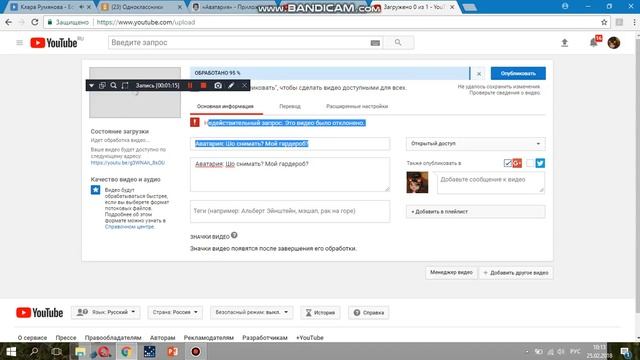
Task: Switch to 'Одноклассники' browser tab
Action: click(x=142, y=7)
